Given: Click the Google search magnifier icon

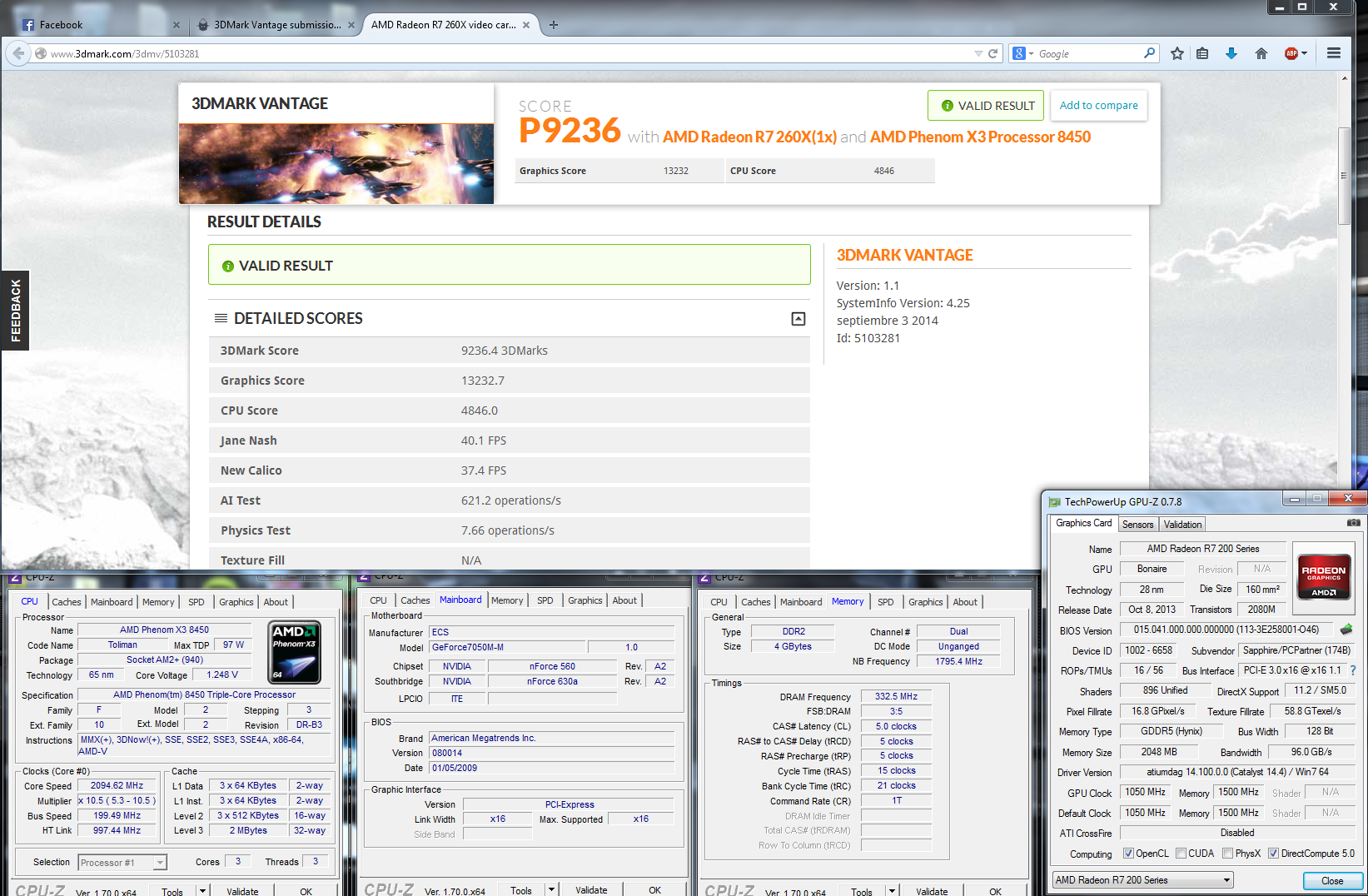Looking at the screenshot, I should tap(1149, 53).
